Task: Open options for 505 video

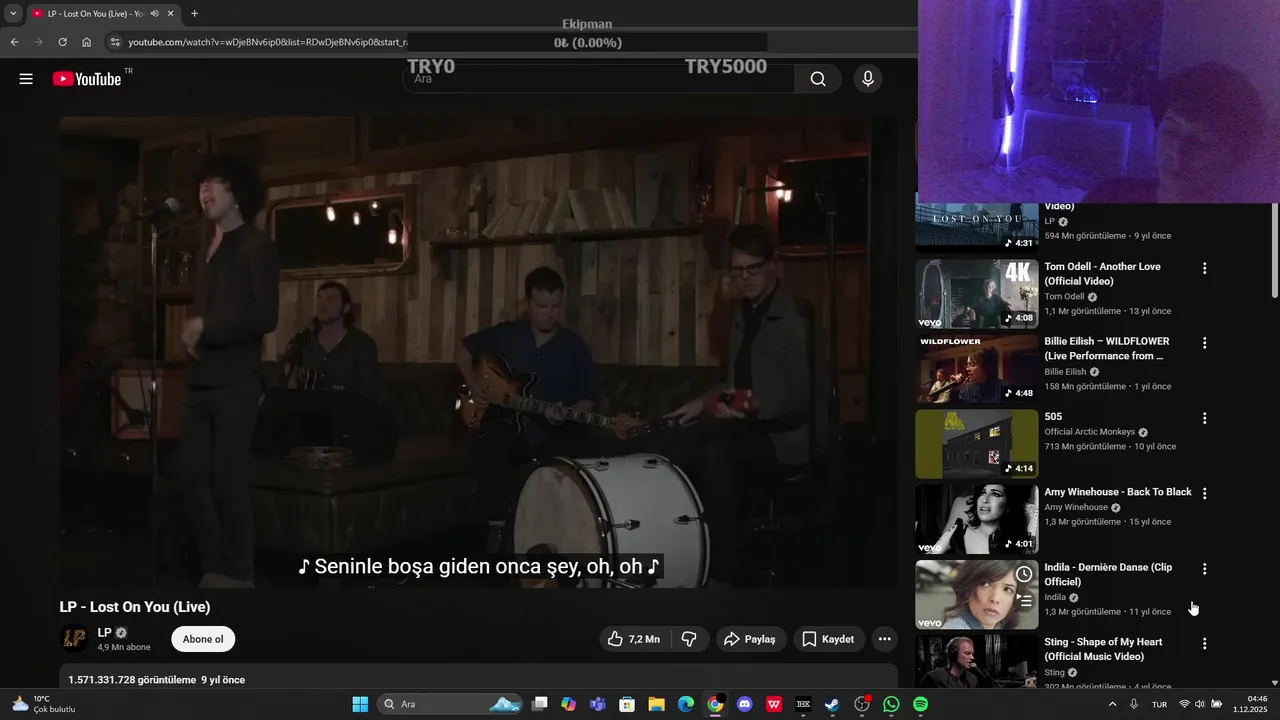Action: click(x=1204, y=418)
